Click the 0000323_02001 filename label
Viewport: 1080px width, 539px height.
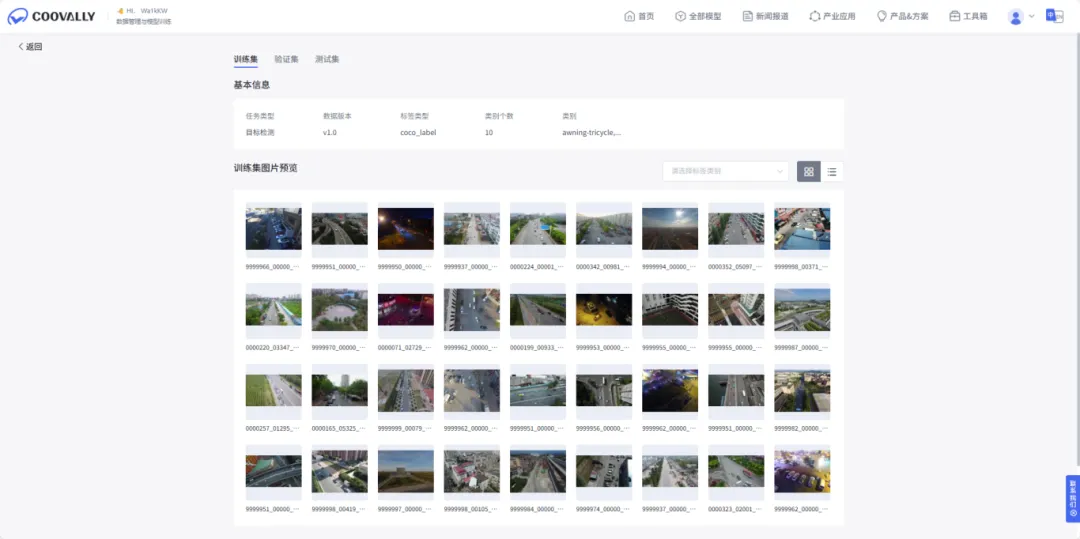click(736, 509)
